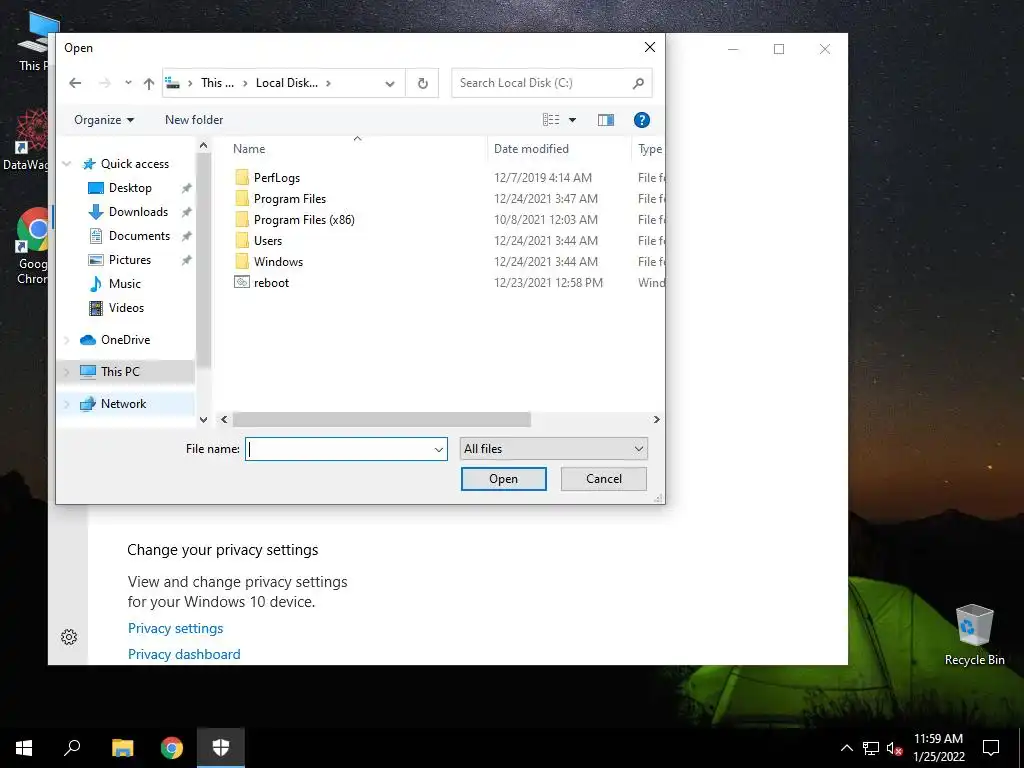Image resolution: width=1024 pixels, height=768 pixels.
Task: Open the File name dropdown arrow
Action: pyautogui.click(x=439, y=449)
